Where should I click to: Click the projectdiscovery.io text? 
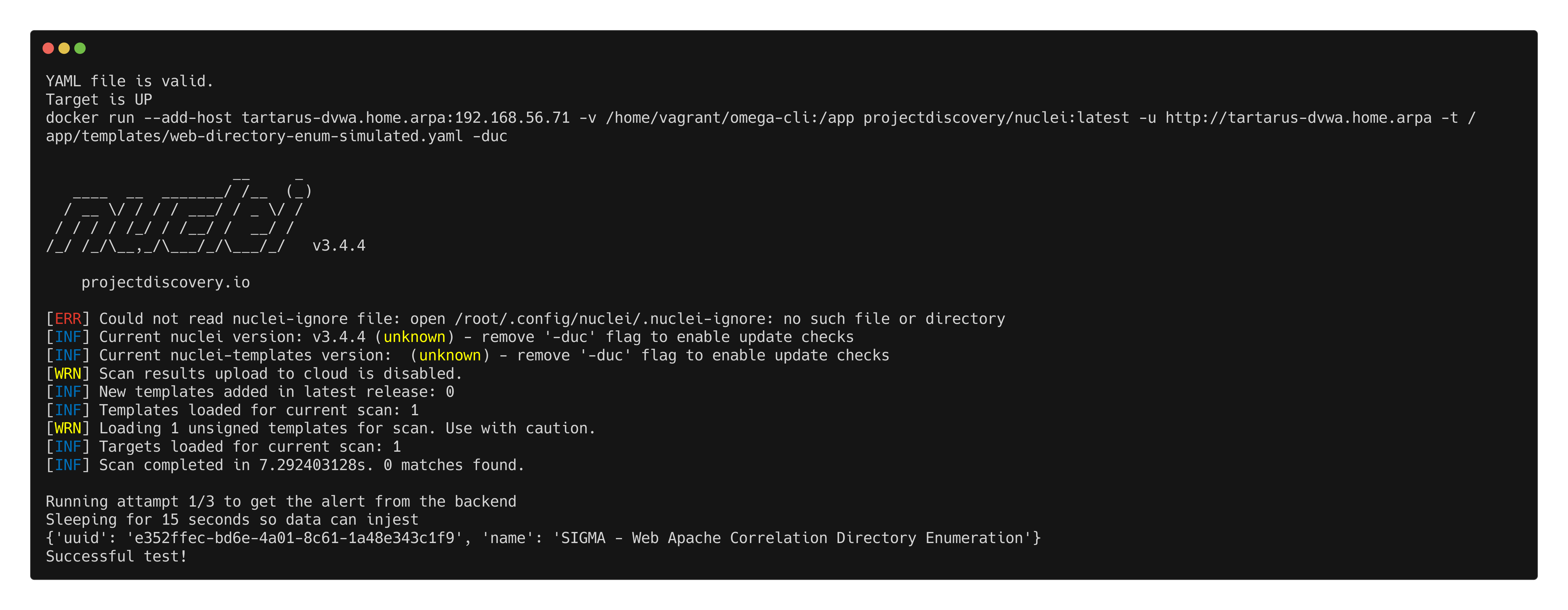[166, 282]
